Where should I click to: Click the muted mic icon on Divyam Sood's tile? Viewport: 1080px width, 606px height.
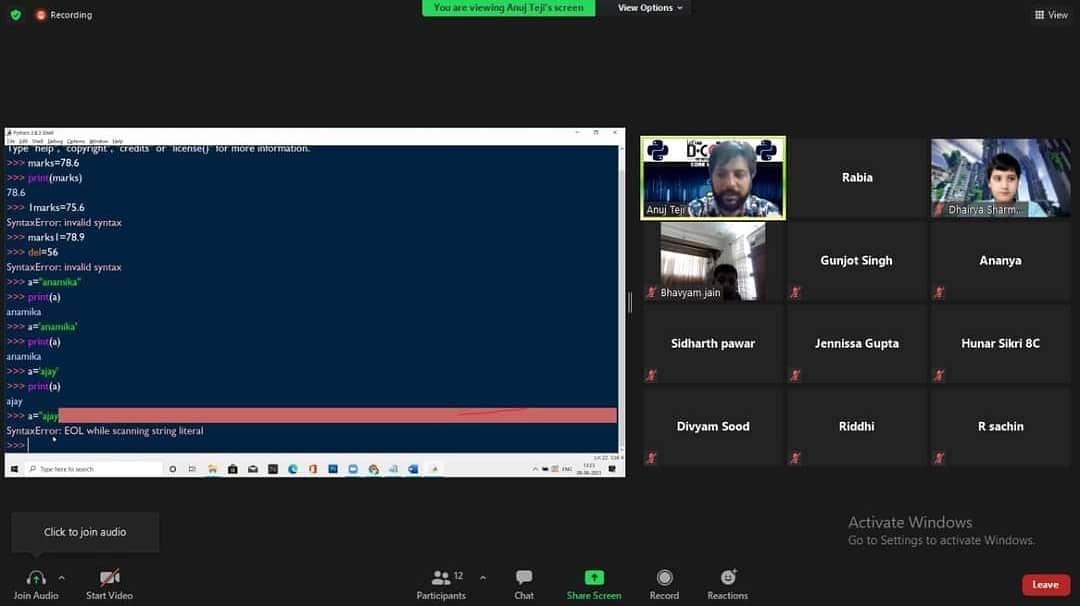652,458
